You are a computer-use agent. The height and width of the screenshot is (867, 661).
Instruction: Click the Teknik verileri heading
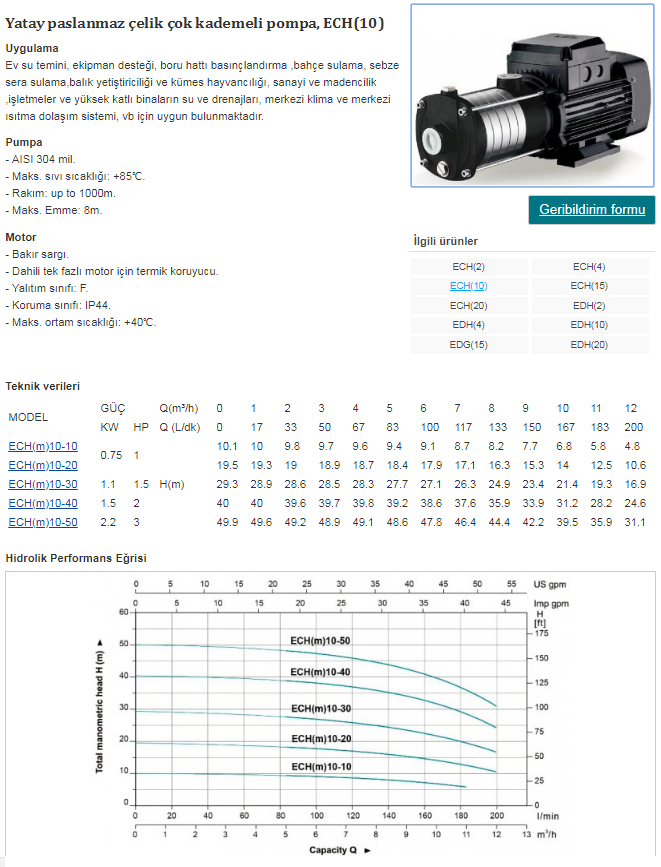(43, 387)
